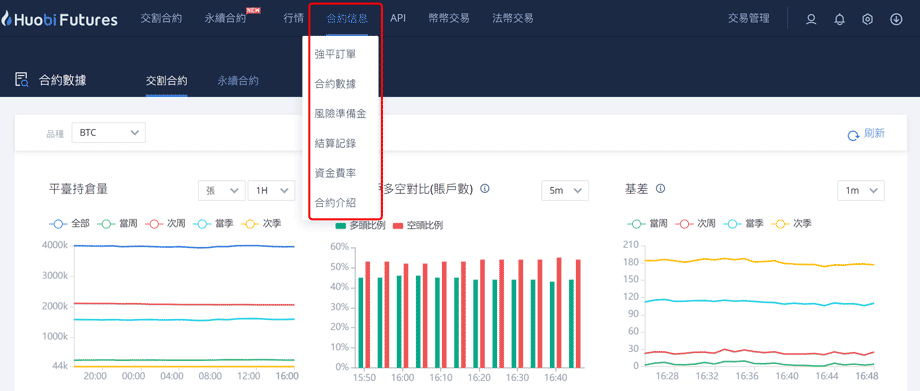Click the Huobi Futures logo
The image size is (920, 391).
click(x=60, y=19)
